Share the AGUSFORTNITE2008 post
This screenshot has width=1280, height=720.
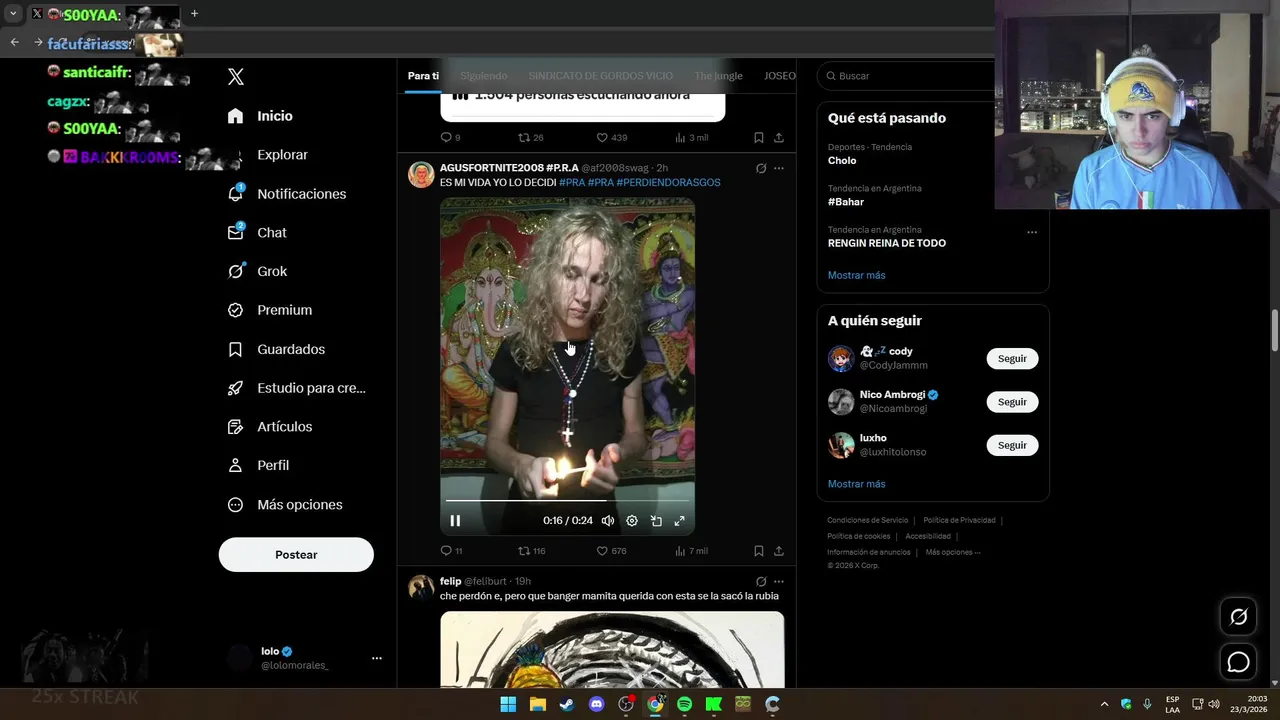779,551
